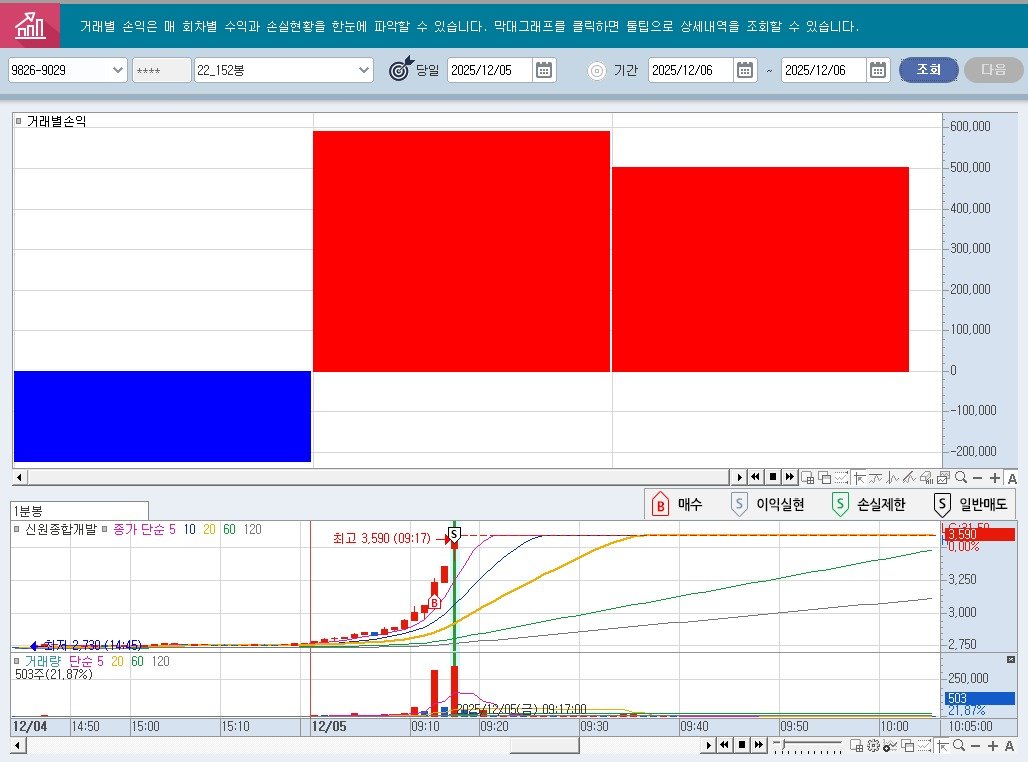Click the A text-annotation icon on the upper toolbar
The width and height of the screenshot is (1028, 762).
click(1011, 478)
